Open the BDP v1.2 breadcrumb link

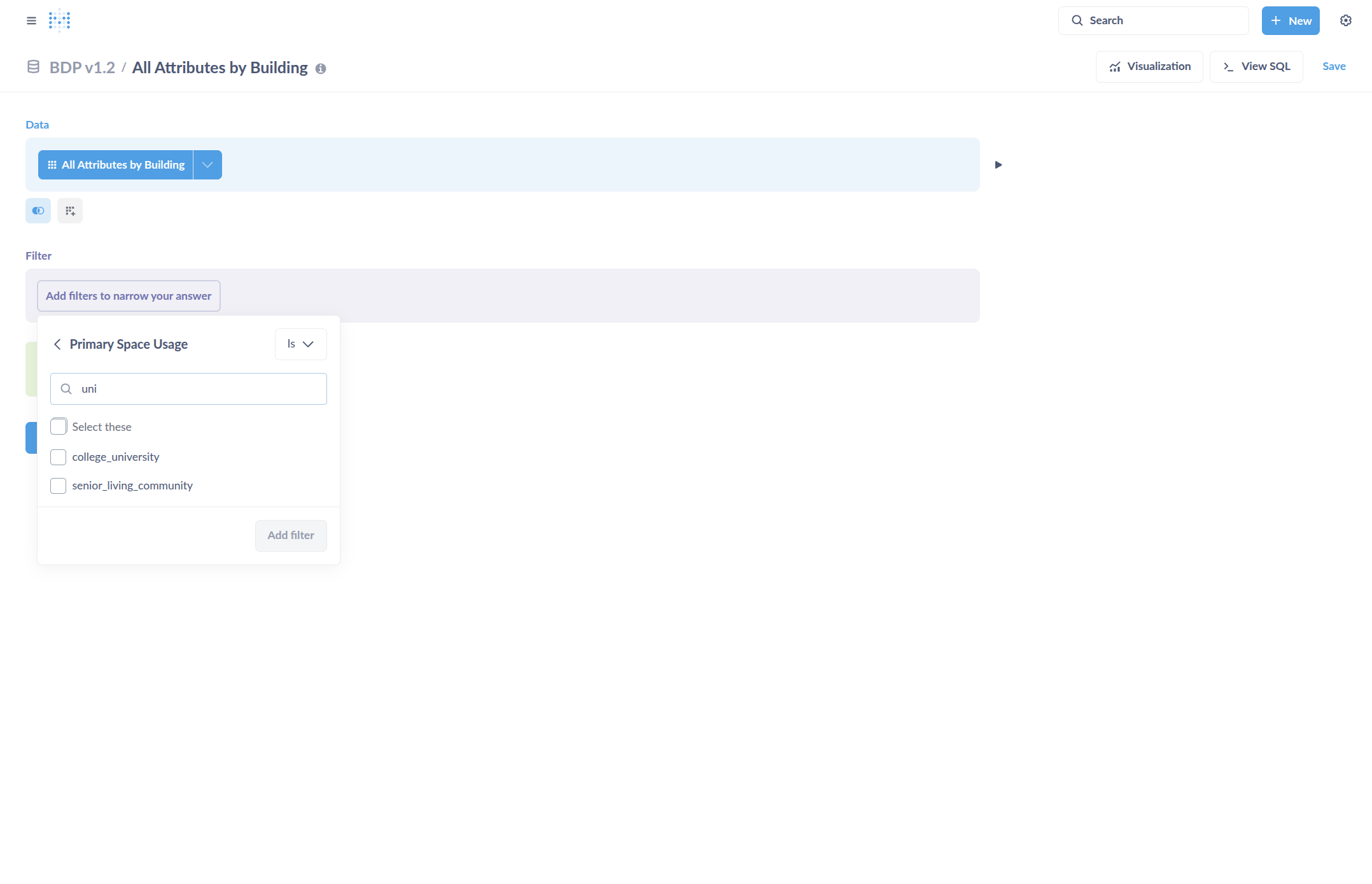82,67
